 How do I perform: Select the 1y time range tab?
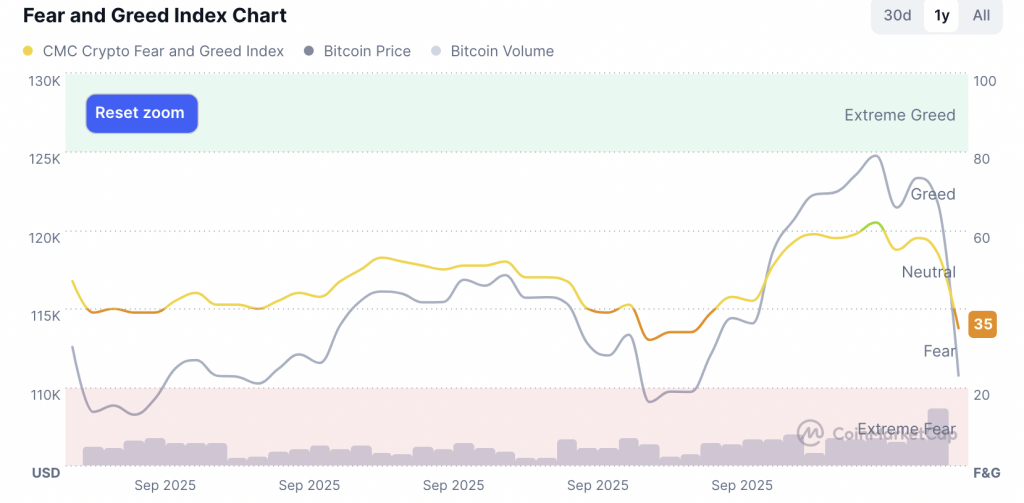click(942, 16)
